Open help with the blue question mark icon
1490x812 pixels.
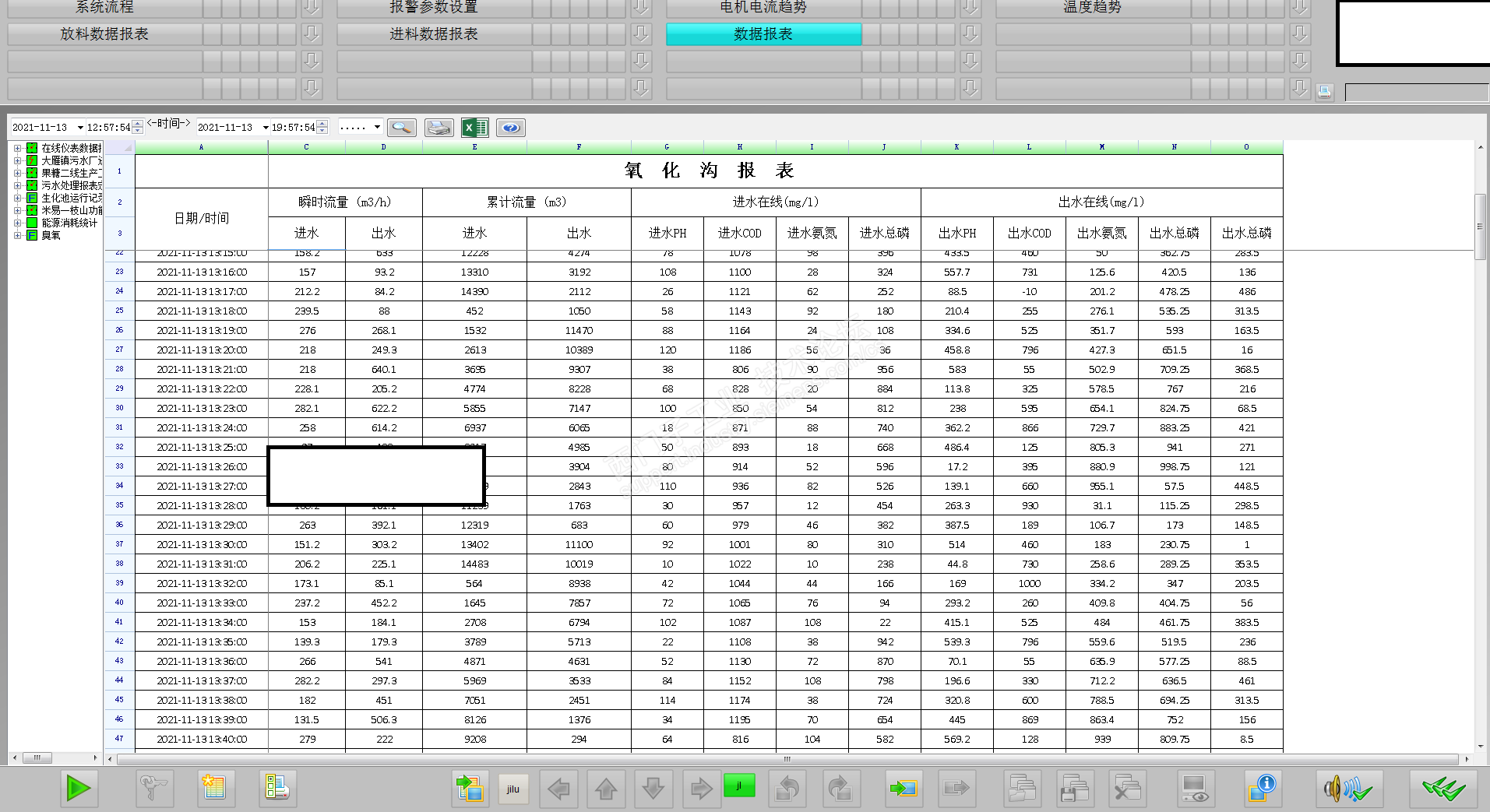(511, 128)
